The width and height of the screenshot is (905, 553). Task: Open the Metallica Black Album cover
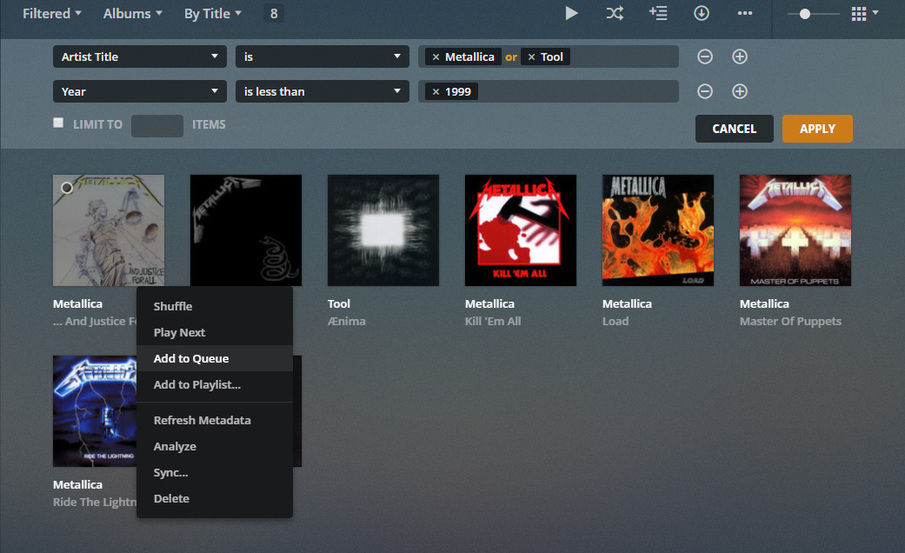tap(246, 230)
